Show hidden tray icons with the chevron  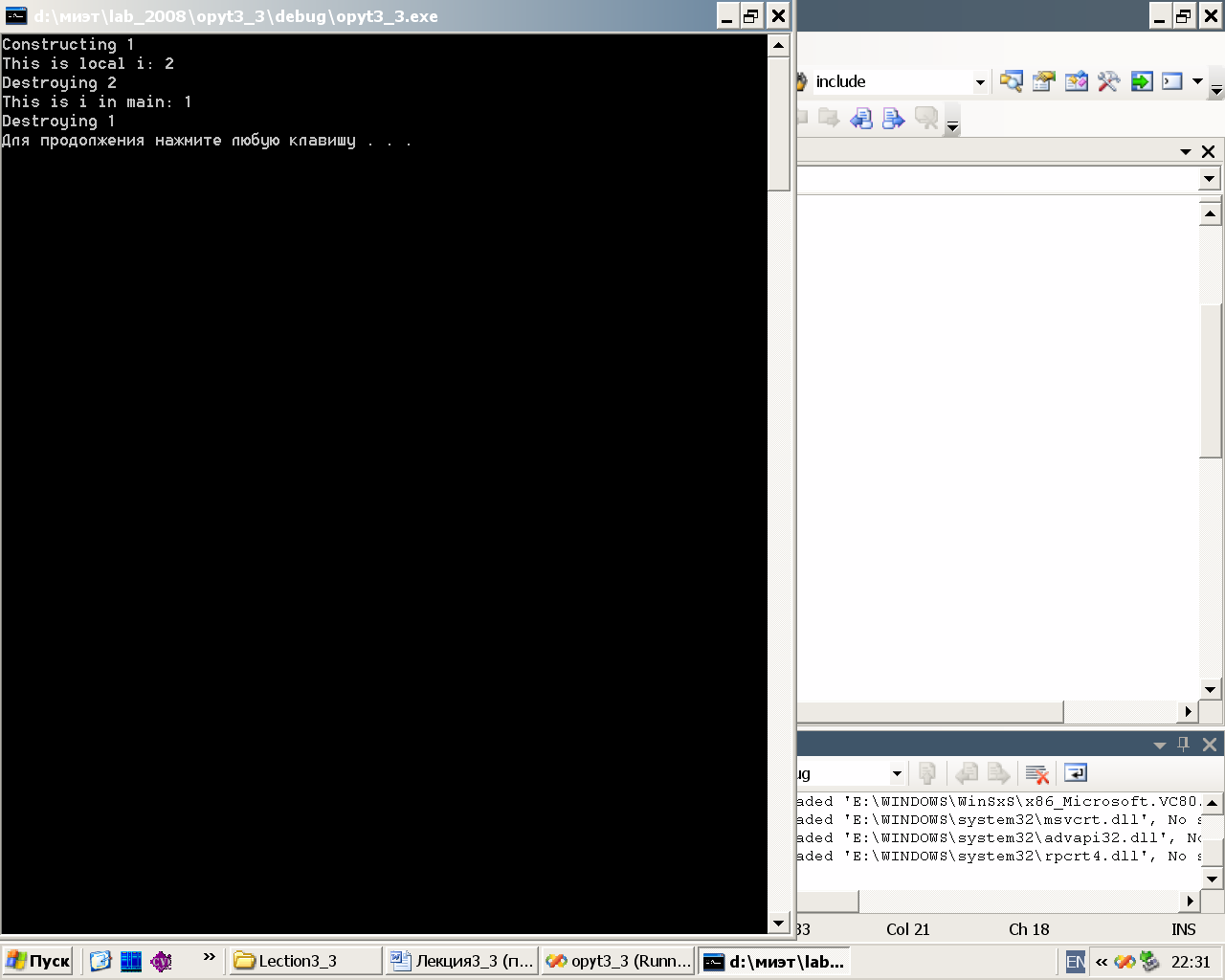pos(1102,962)
